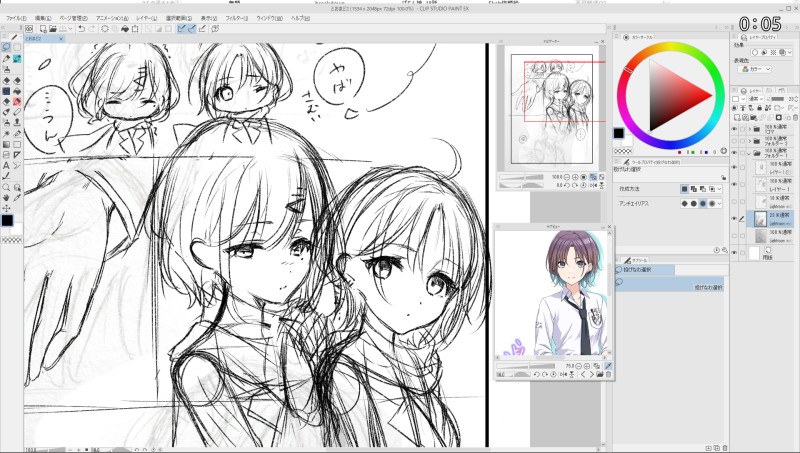800x453 pixels.
Task: Show the フォルダー 2 folder layer
Action: click(x=734, y=140)
